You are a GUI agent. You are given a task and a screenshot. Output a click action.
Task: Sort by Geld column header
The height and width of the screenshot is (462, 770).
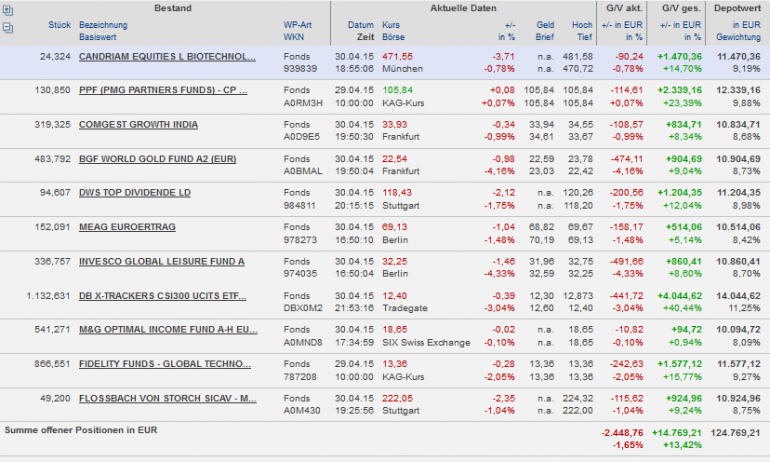tap(545, 25)
